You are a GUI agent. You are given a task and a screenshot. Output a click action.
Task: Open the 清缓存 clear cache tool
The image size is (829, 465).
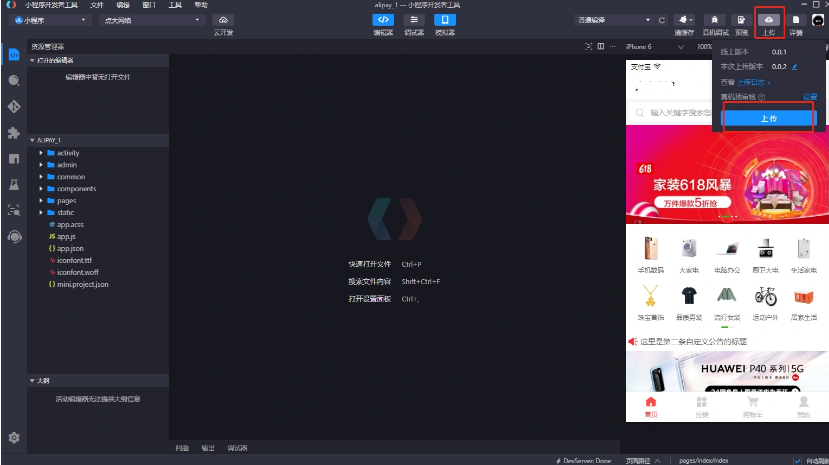684,20
